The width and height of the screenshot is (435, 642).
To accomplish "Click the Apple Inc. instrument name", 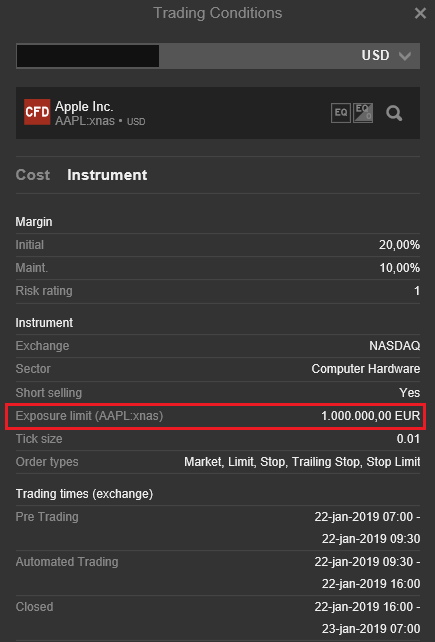I will pyautogui.click(x=84, y=106).
